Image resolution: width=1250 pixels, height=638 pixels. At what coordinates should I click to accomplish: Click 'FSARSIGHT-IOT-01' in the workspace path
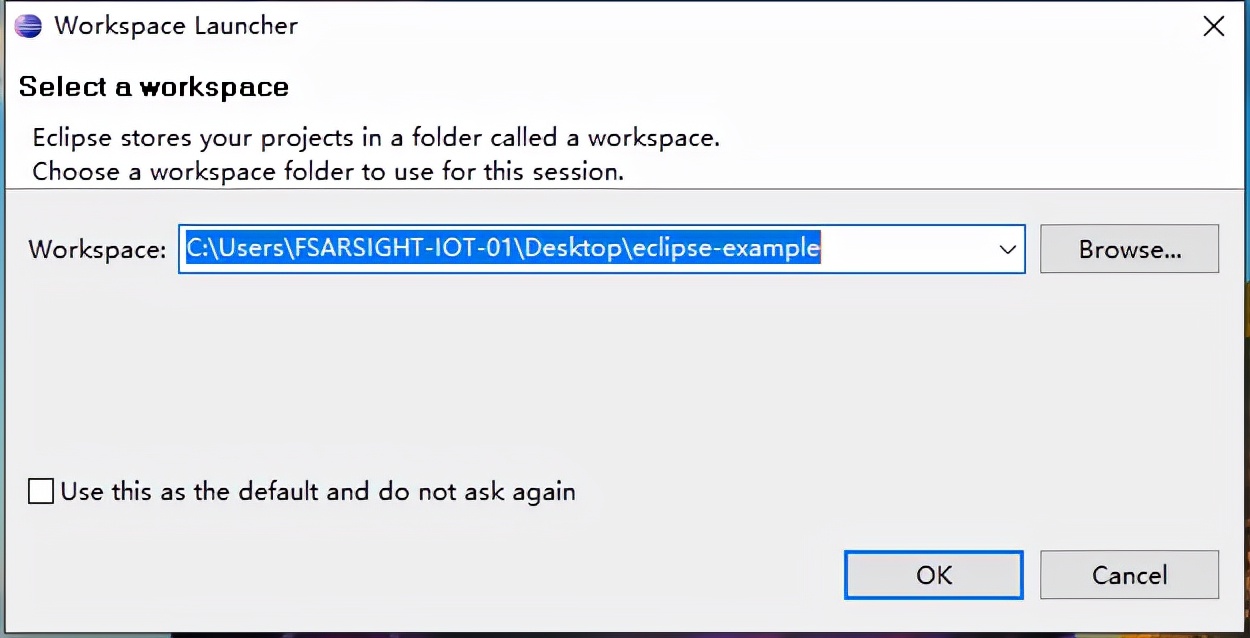tap(403, 248)
